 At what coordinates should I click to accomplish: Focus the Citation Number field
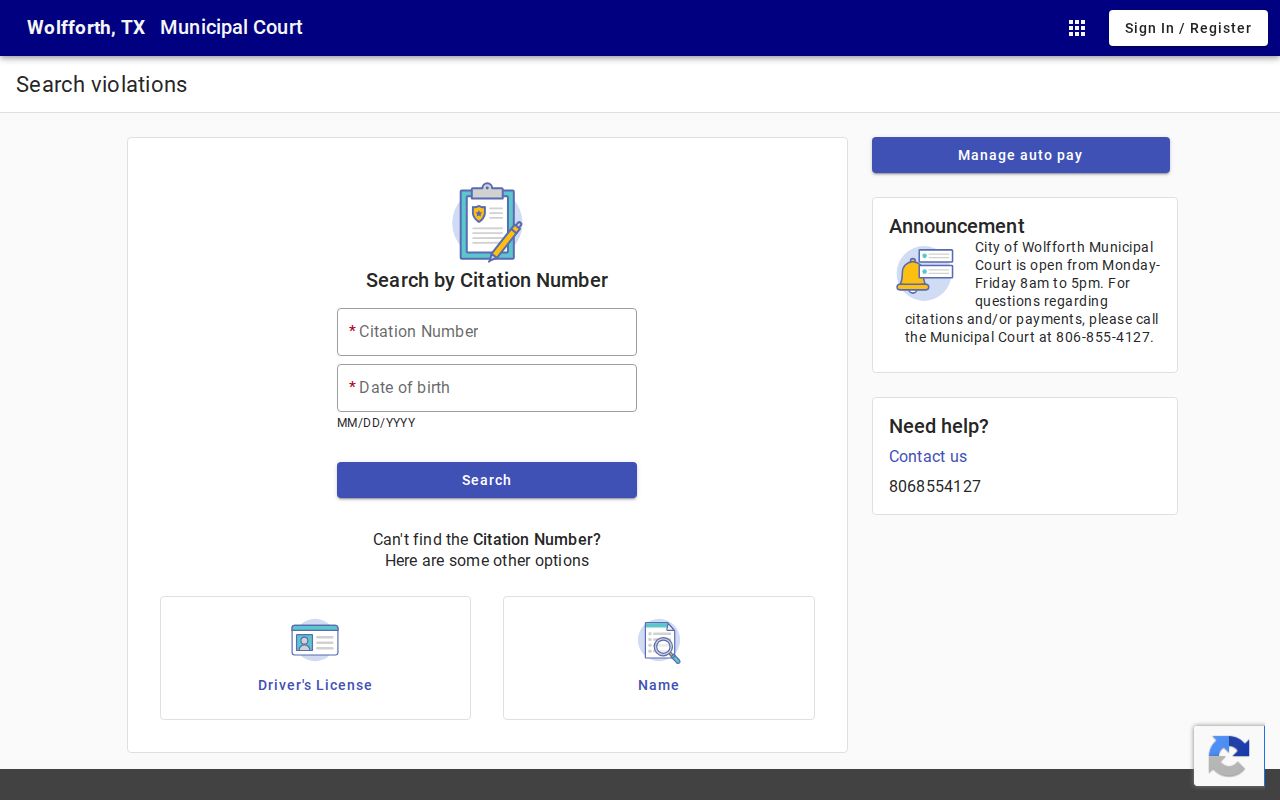[487, 332]
